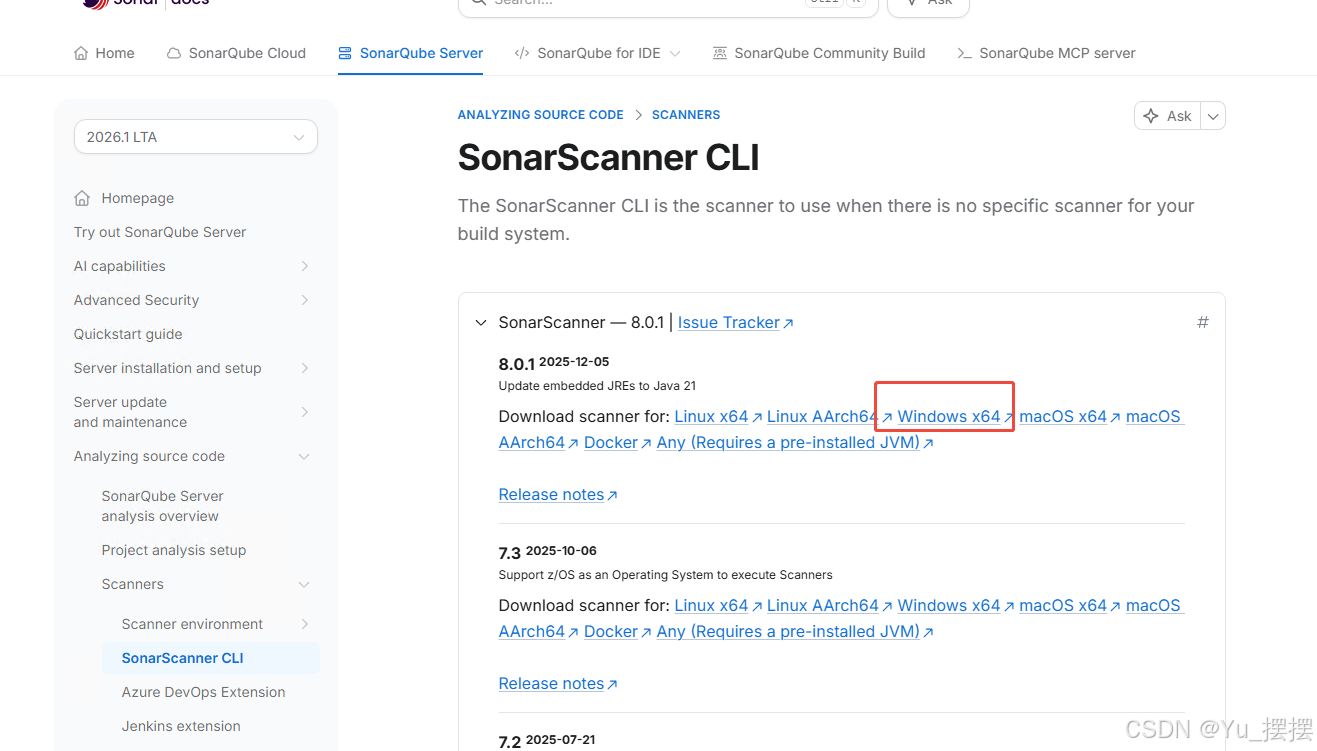Collapse the SonarScanner 8.0.1 section chevron
Image resolution: width=1317 pixels, height=751 pixels.
[481, 323]
